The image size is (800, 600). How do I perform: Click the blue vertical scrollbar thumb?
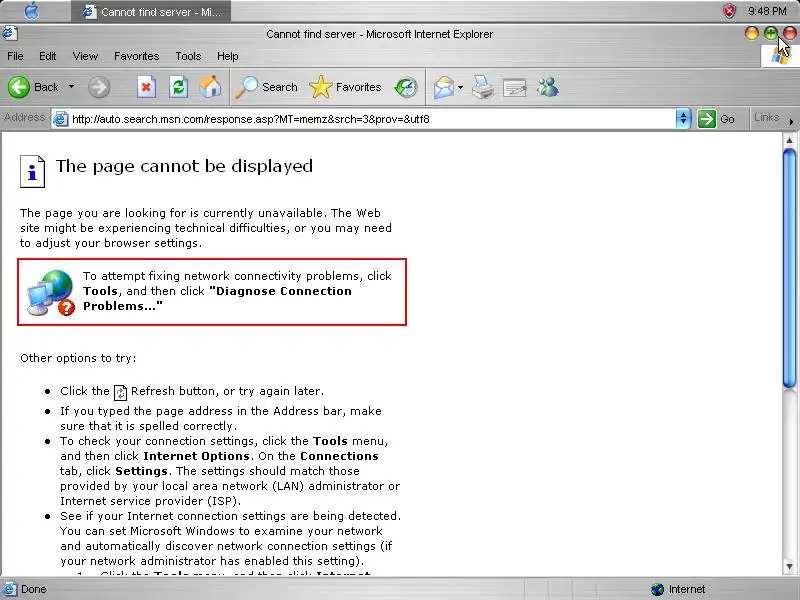tap(789, 268)
